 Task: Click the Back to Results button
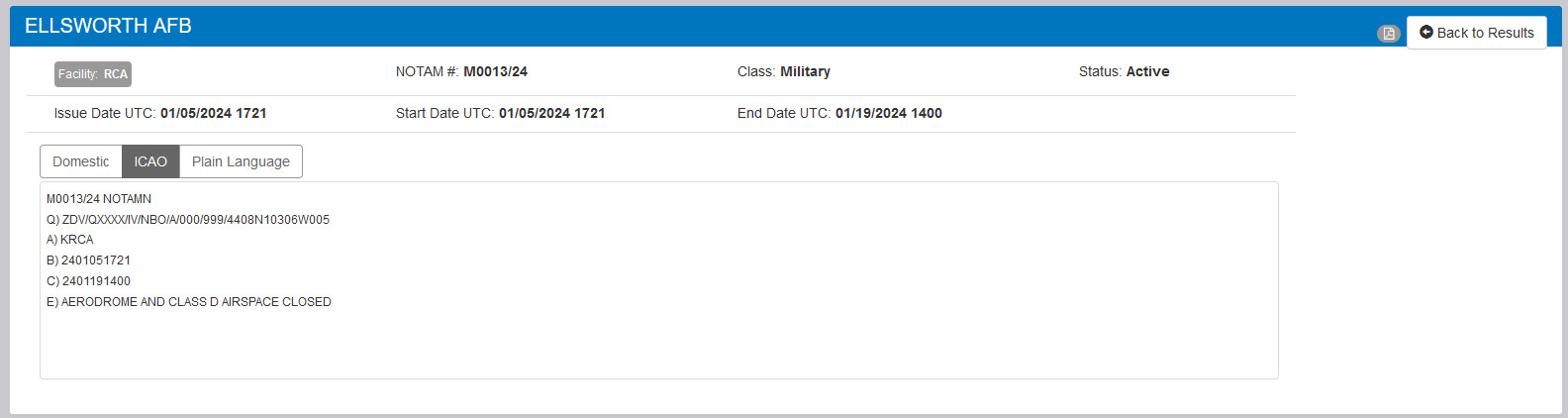tap(1477, 33)
